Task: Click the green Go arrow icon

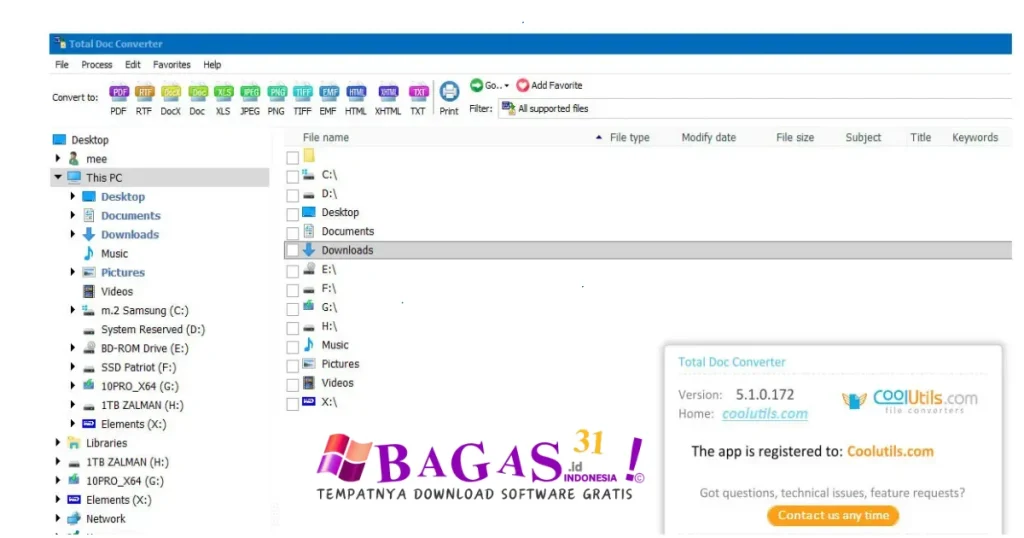Action: click(476, 85)
